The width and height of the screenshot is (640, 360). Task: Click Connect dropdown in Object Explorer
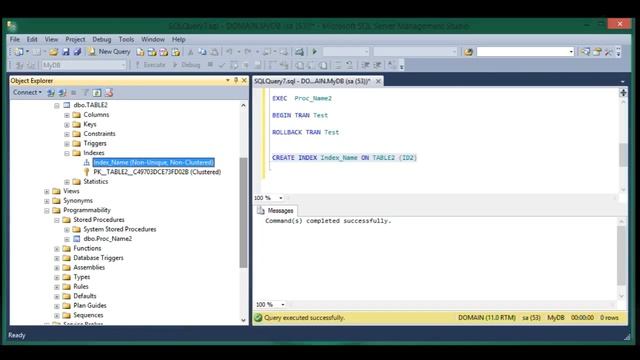click(27, 93)
